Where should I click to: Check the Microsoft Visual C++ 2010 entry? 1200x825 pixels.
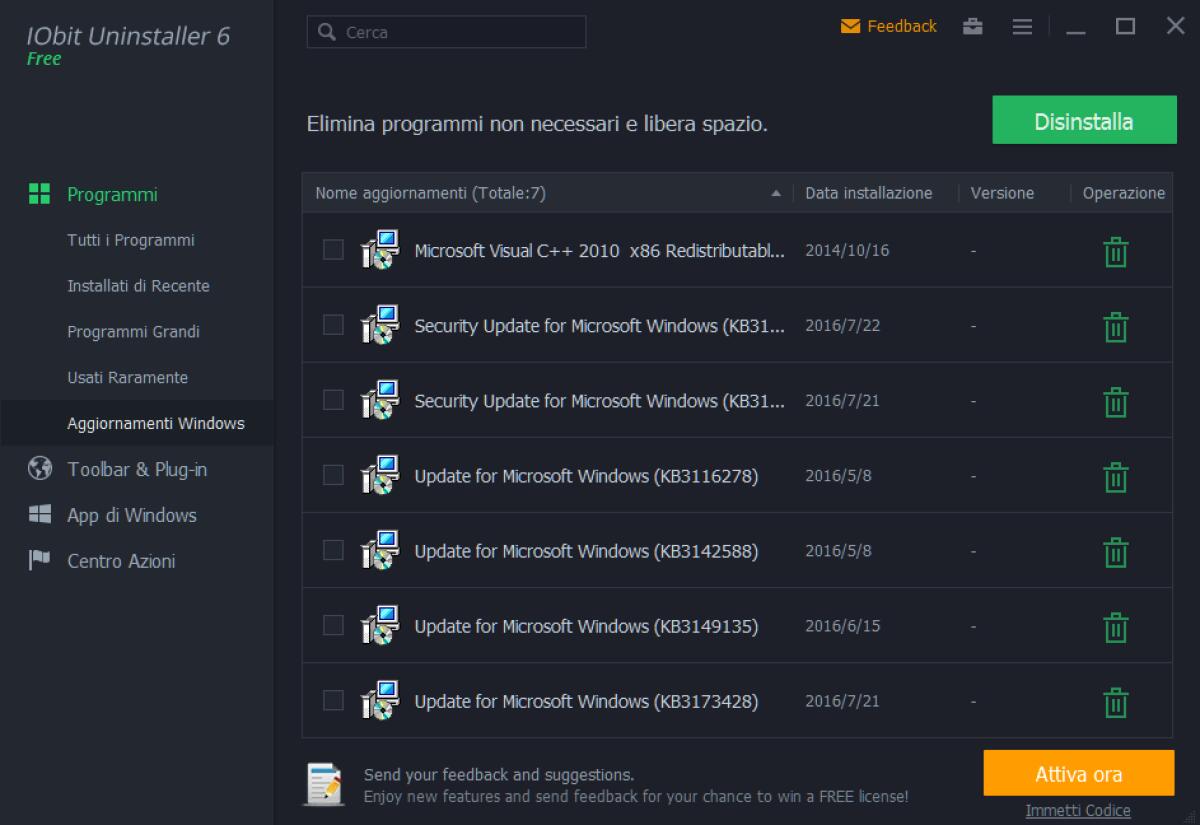coord(331,251)
